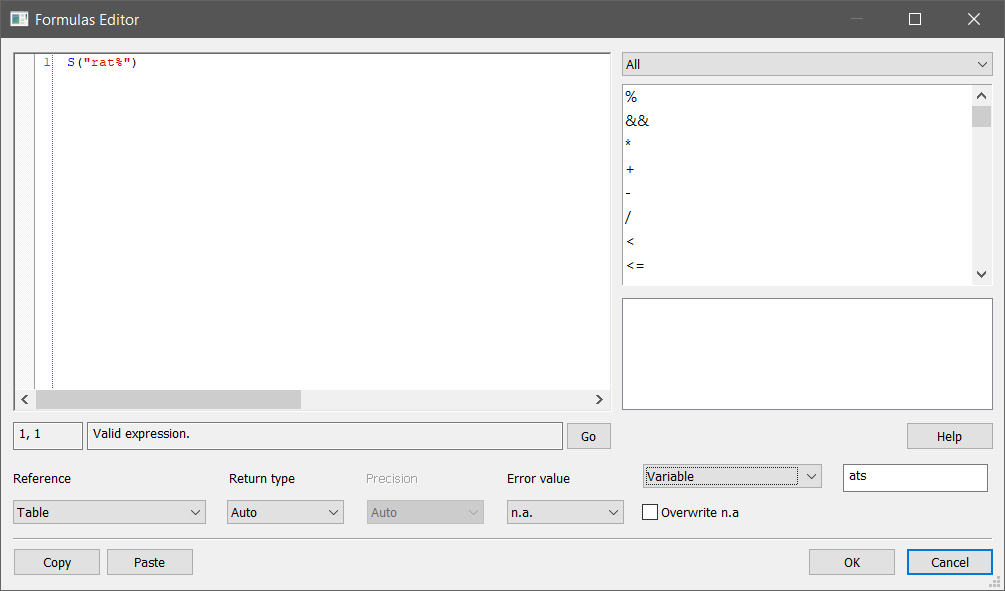1005x591 pixels.
Task: Click the editor horizontal scrollbar thumb
Action: point(169,399)
